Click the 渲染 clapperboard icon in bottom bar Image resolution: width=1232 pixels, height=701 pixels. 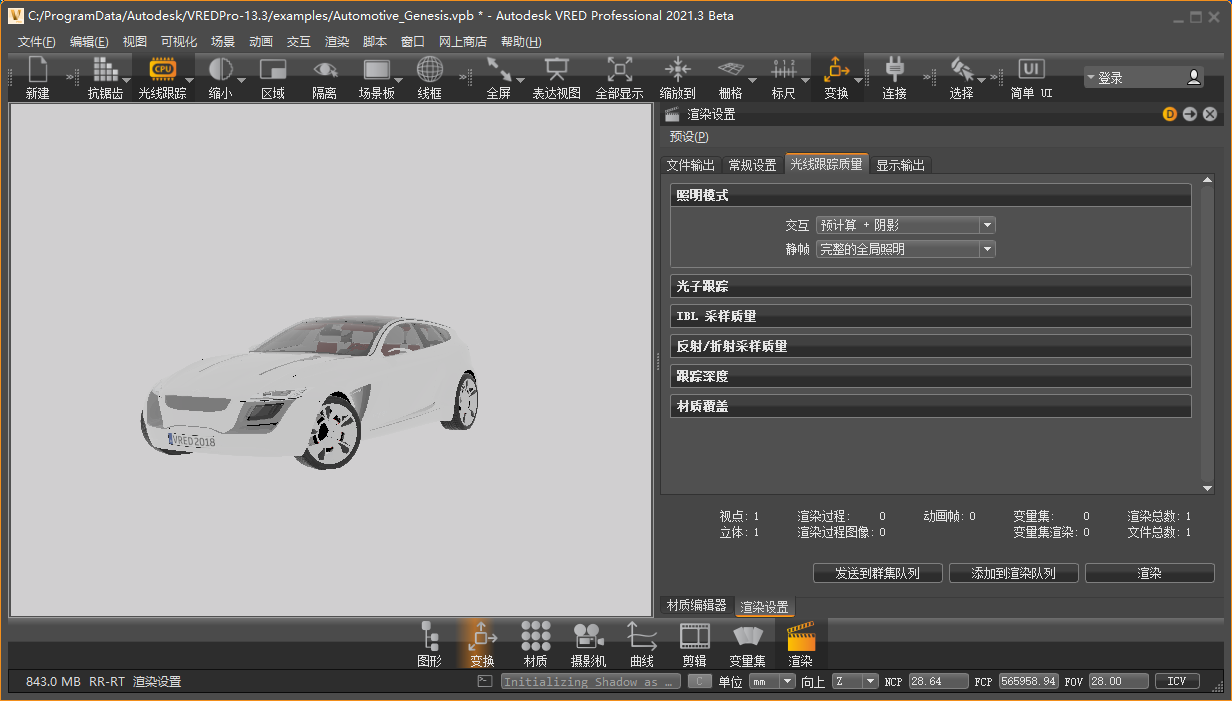pos(801,636)
